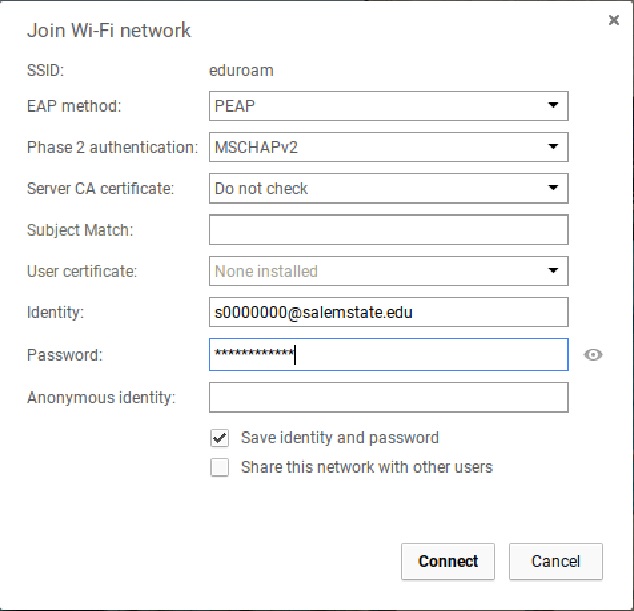
Task: Enable Share this network with other users
Action: (x=220, y=467)
